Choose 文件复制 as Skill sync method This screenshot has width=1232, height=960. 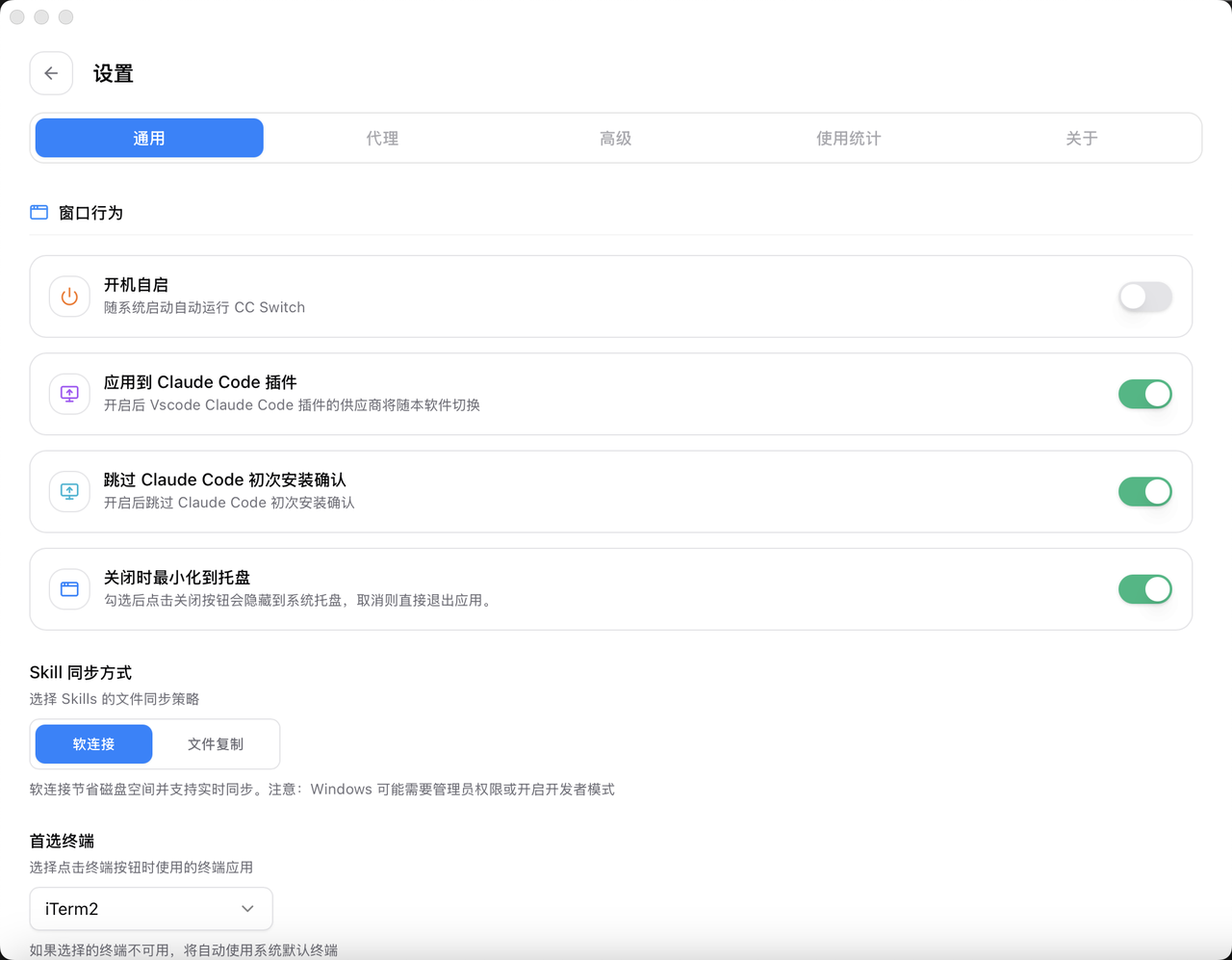tap(216, 744)
